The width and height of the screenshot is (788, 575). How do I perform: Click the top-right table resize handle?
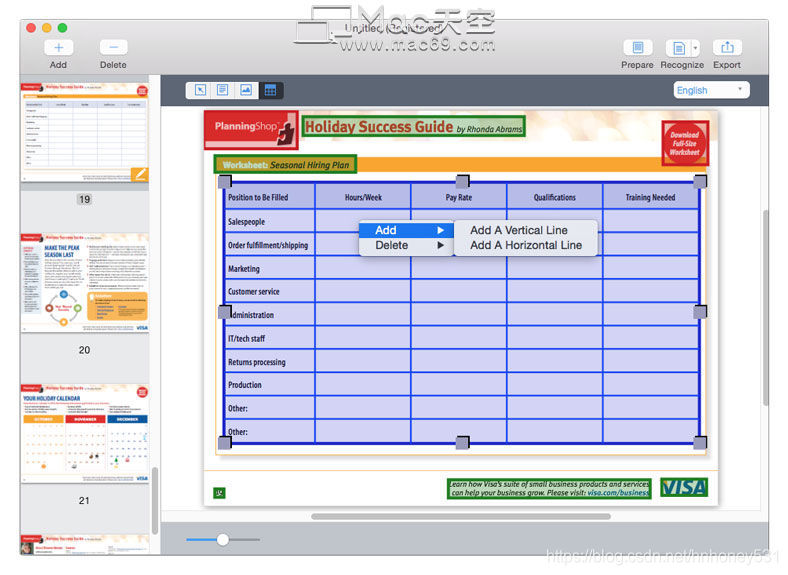click(700, 181)
